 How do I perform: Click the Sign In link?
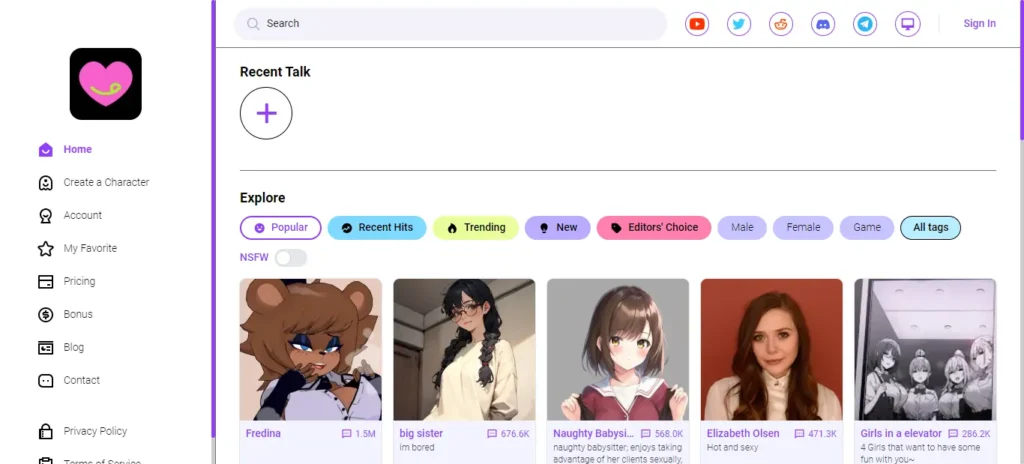click(x=980, y=24)
